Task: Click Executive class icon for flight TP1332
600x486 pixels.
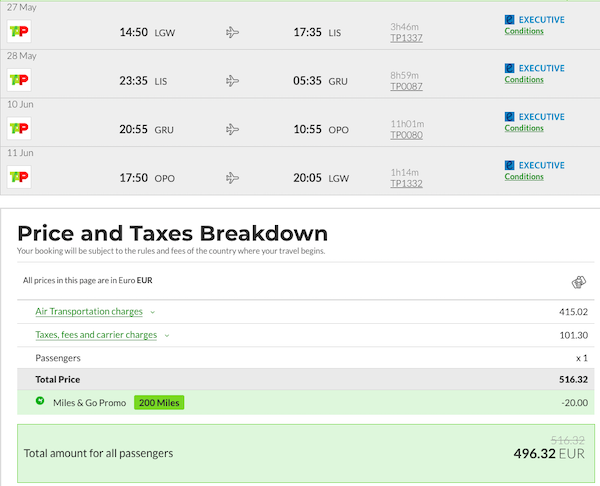Action: pos(509,165)
